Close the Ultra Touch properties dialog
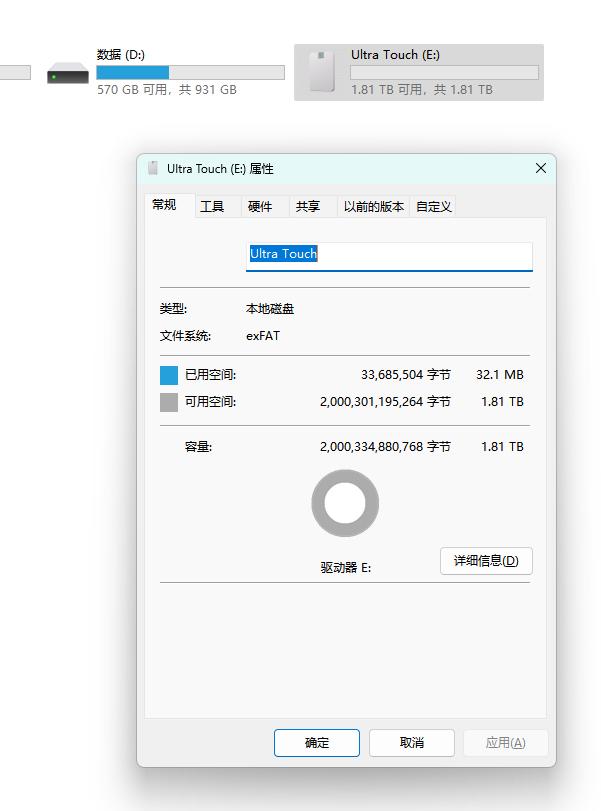 (x=540, y=168)
